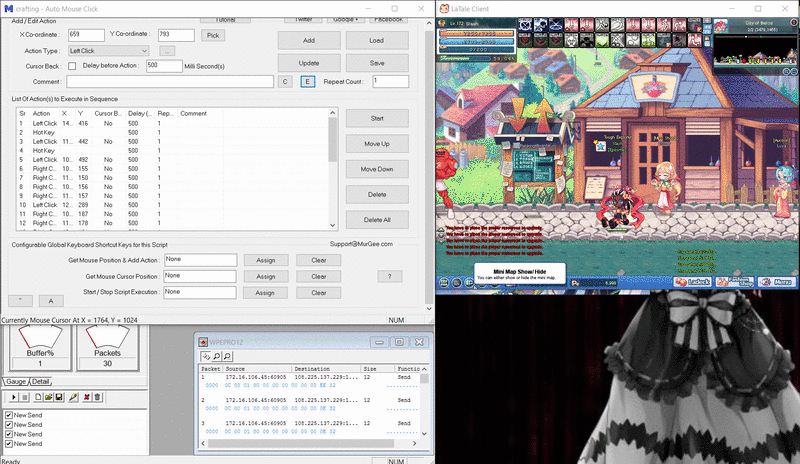
Task: Click WPEPRO12 packet list scroll-right arrow
Action: tap(414, 443)
